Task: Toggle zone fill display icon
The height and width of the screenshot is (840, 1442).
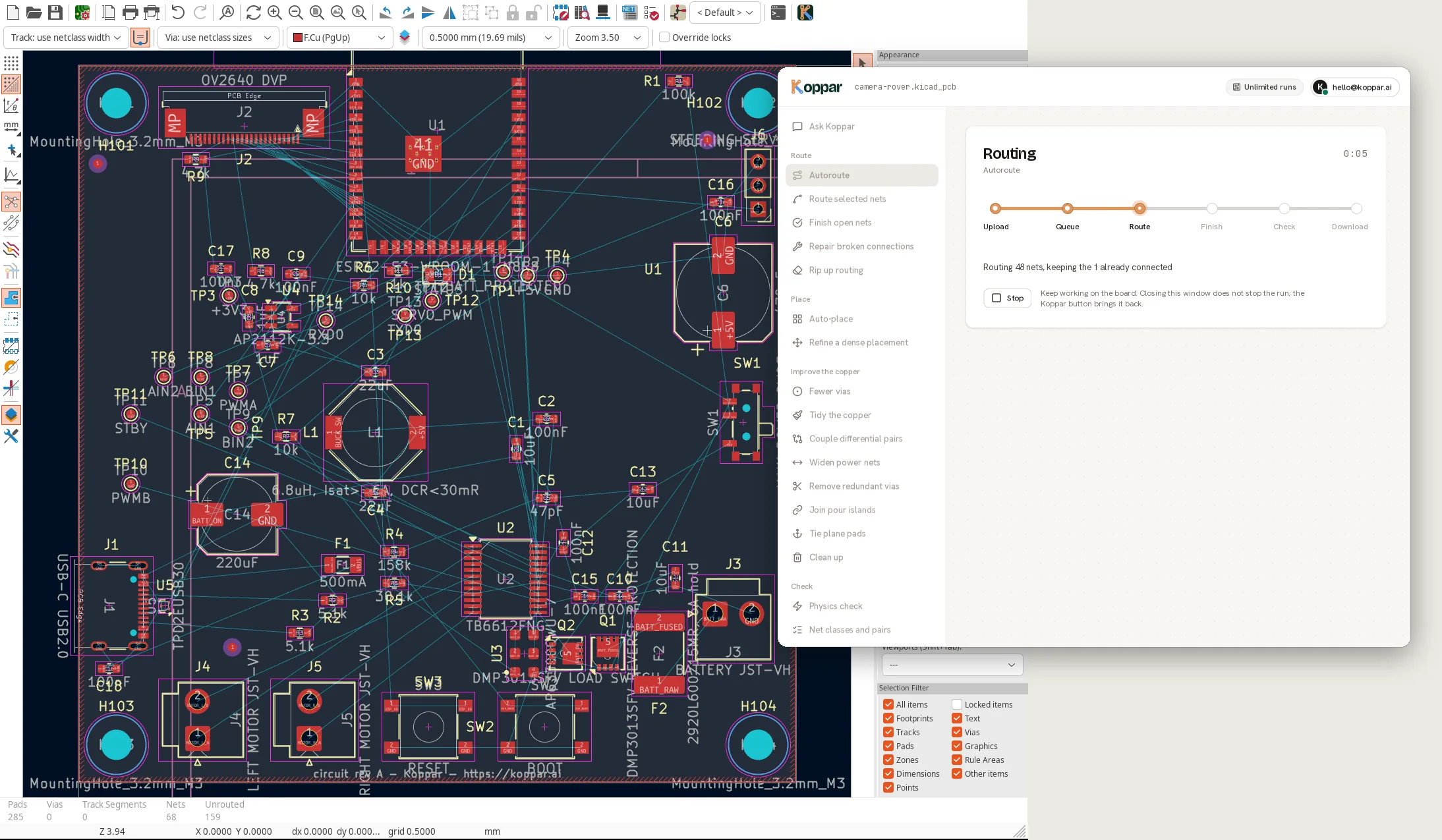Action: [11, 298]
